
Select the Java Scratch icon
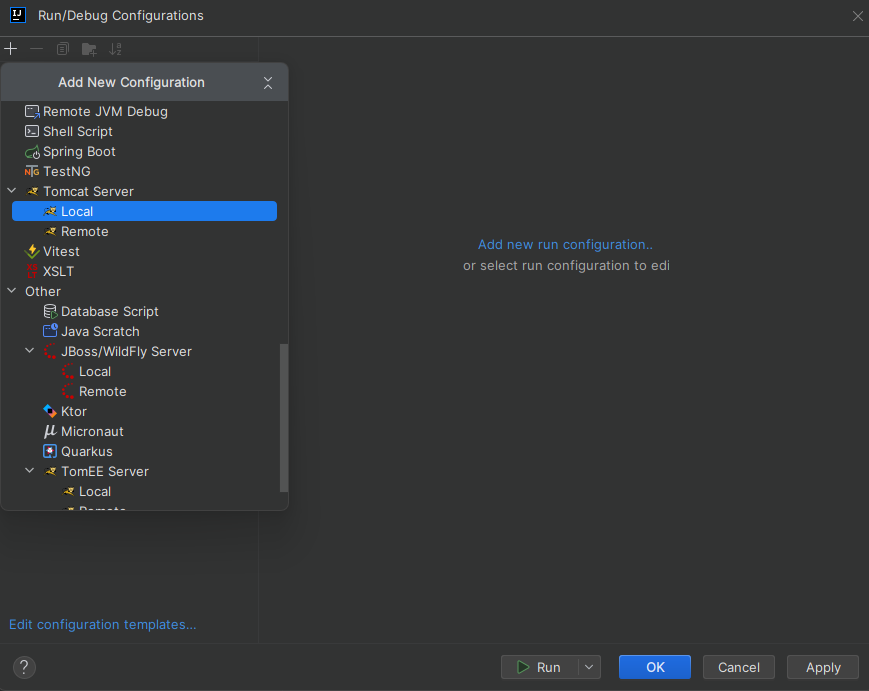click(50, 331)
